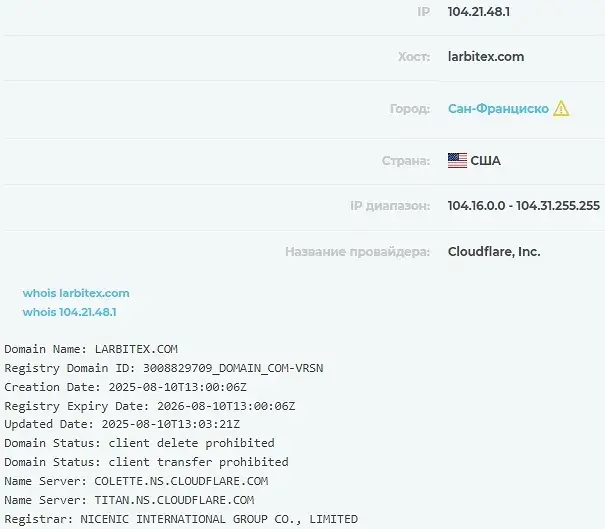Viewport: 605px width, 529px height.
Task: Click the TITAN.NS.CLOUDFLARE.COM name server line
Action: pos(129,500)
